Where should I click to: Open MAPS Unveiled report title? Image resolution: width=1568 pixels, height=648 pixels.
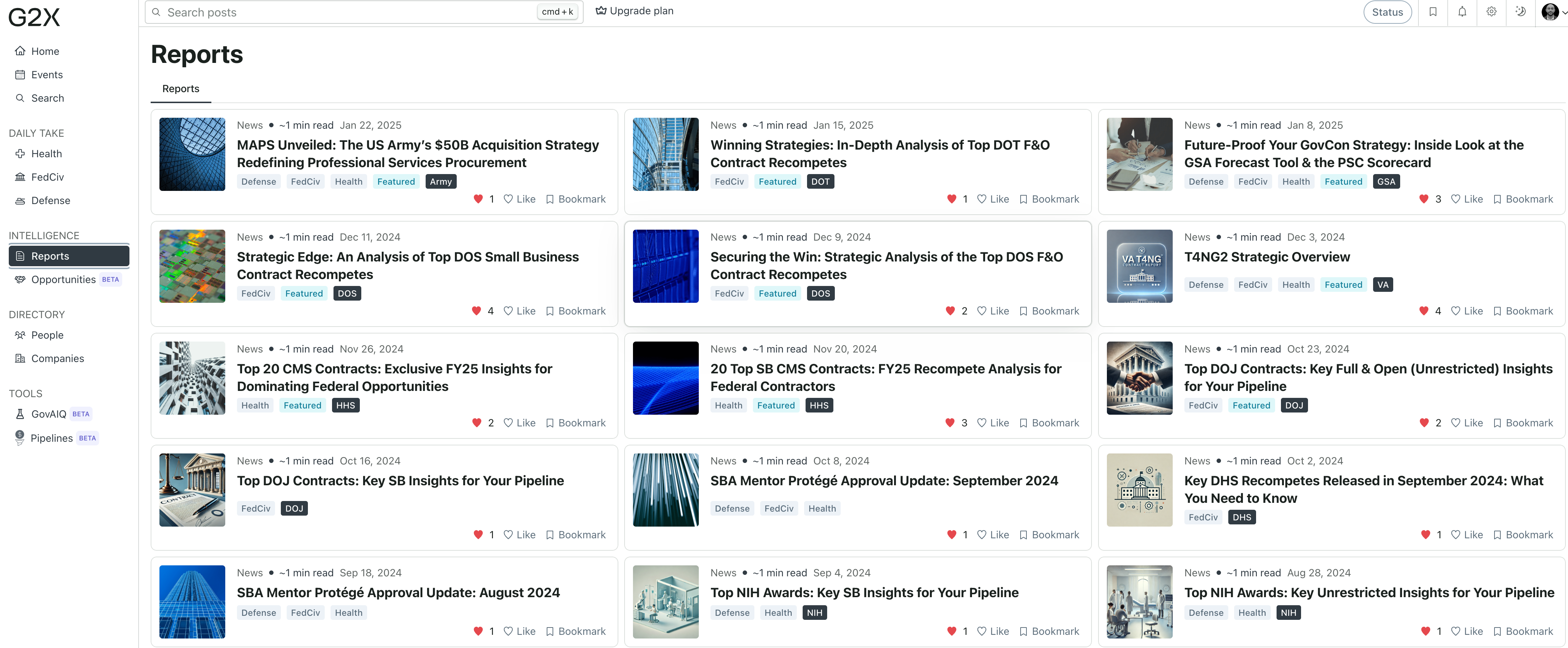click(x=418, y=154)
